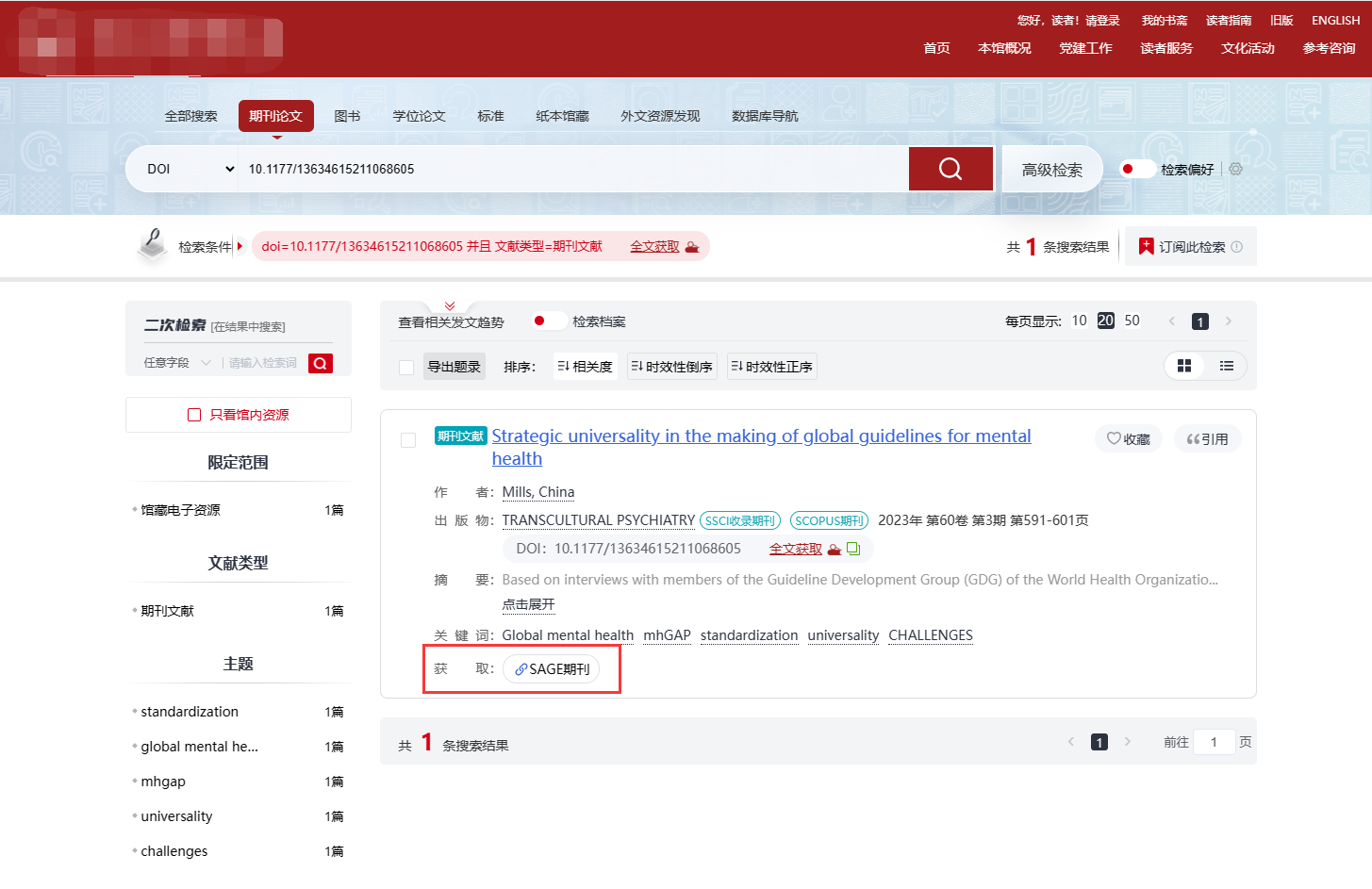
Task: Tick the checkbox beside the article result
Action: 408,440
